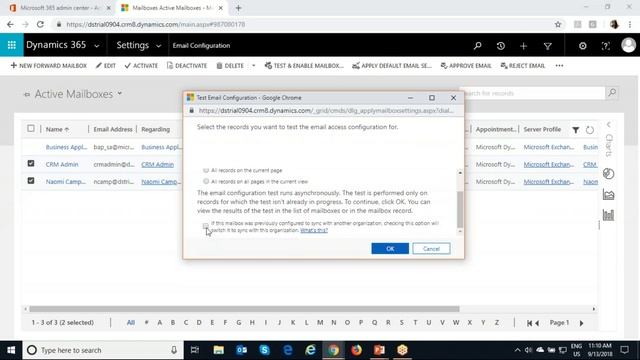Image resolution: width=640 pixels, height=360 pixels.
Task: Click the user profile avatar
Action: [x=629, y=45]
